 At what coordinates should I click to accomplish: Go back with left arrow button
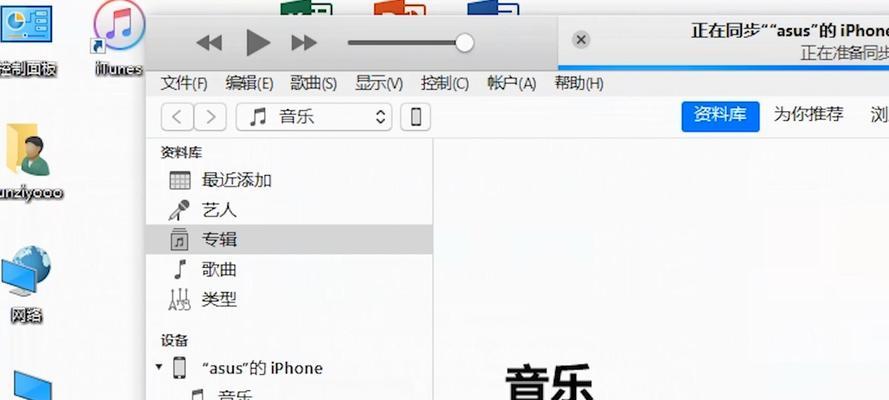pyautogui.click(x=177, y=117)
